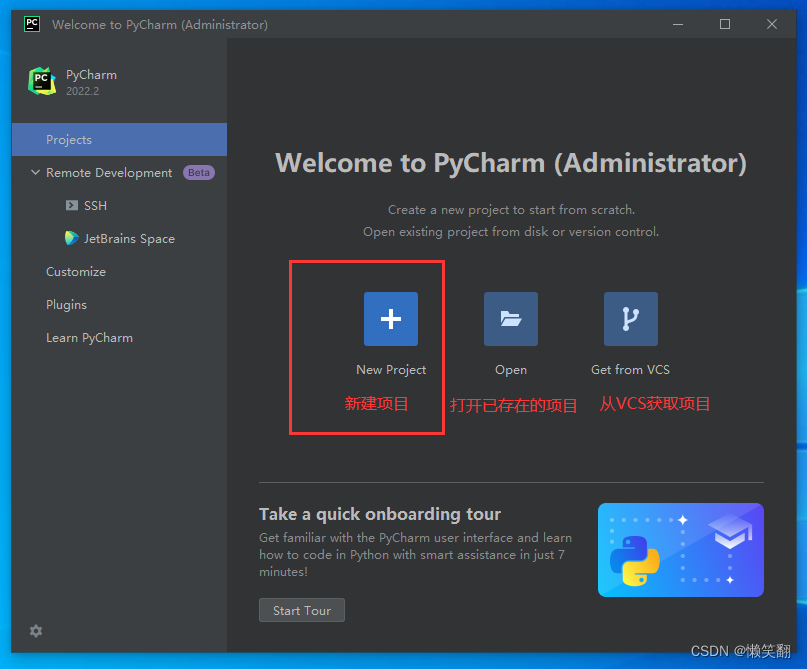
Task: Click the New Project plus icon
Action: click(390, 319)
